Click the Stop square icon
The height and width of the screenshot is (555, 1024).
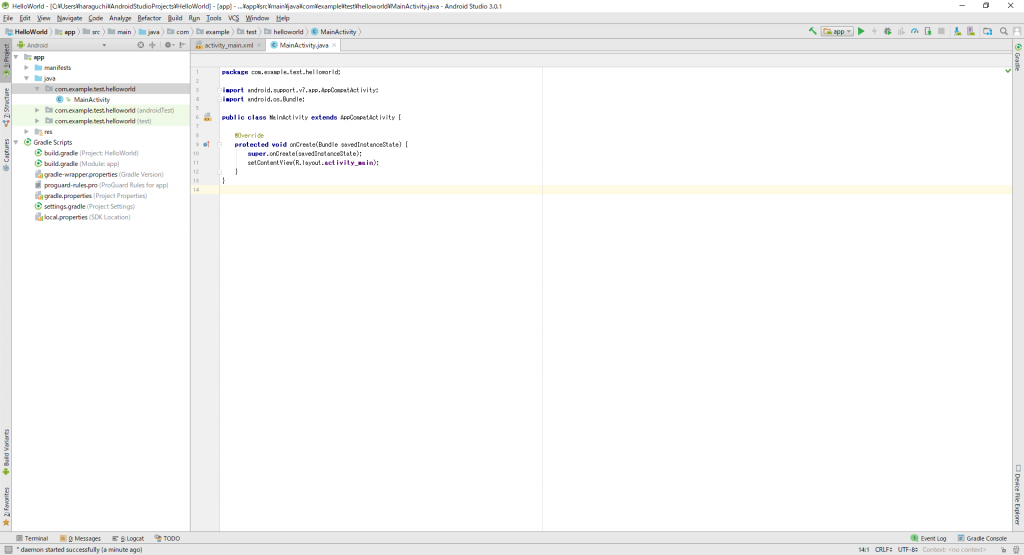(941, 31)
